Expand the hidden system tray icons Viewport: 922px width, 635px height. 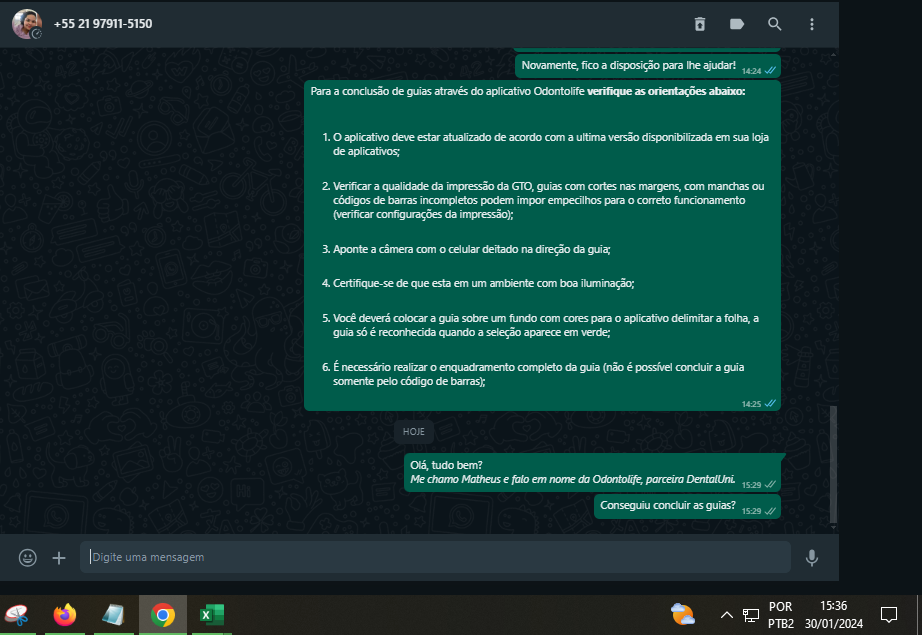click(727, 615)
